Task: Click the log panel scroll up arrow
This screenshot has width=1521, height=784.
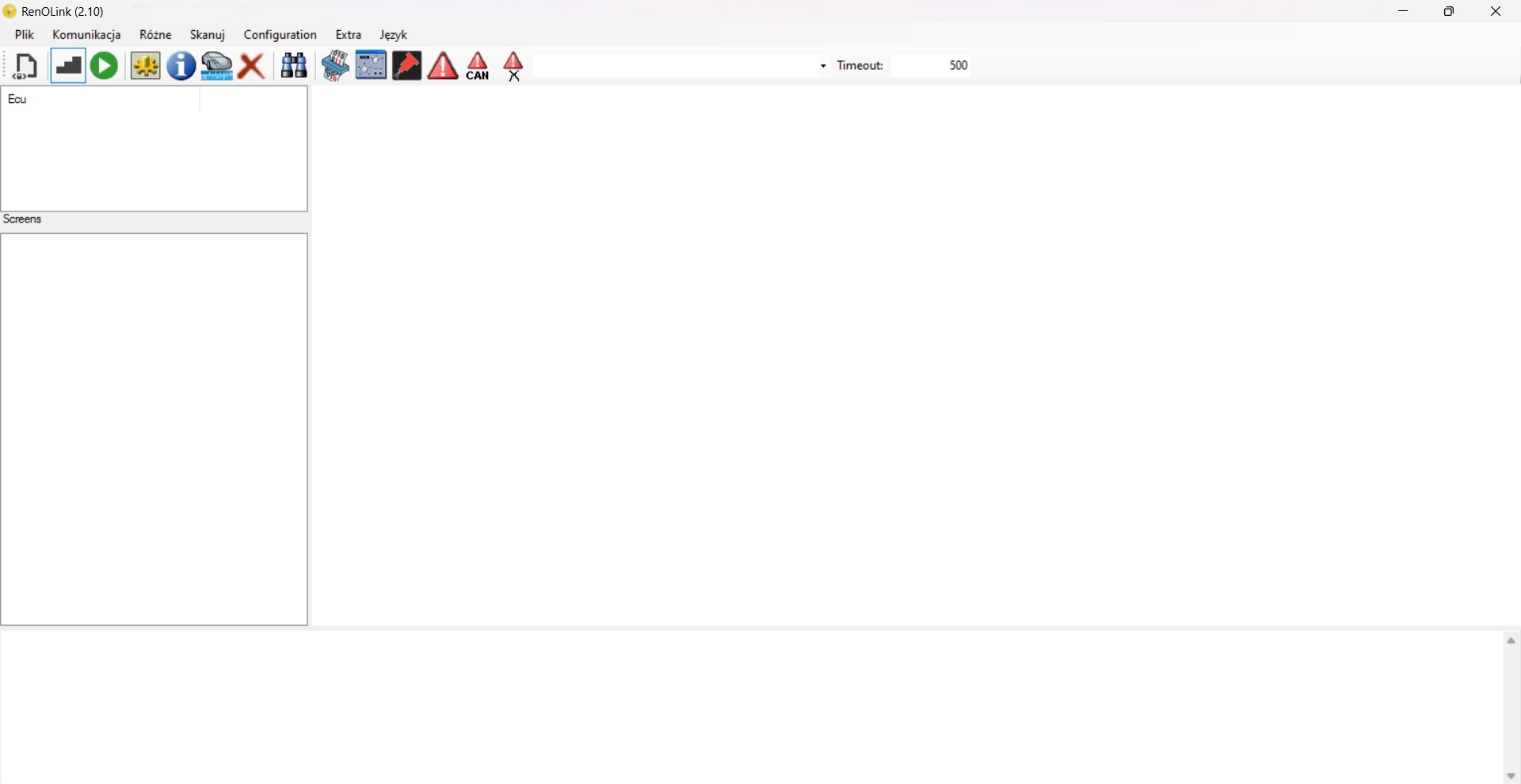Action: tap(1511, 641)
